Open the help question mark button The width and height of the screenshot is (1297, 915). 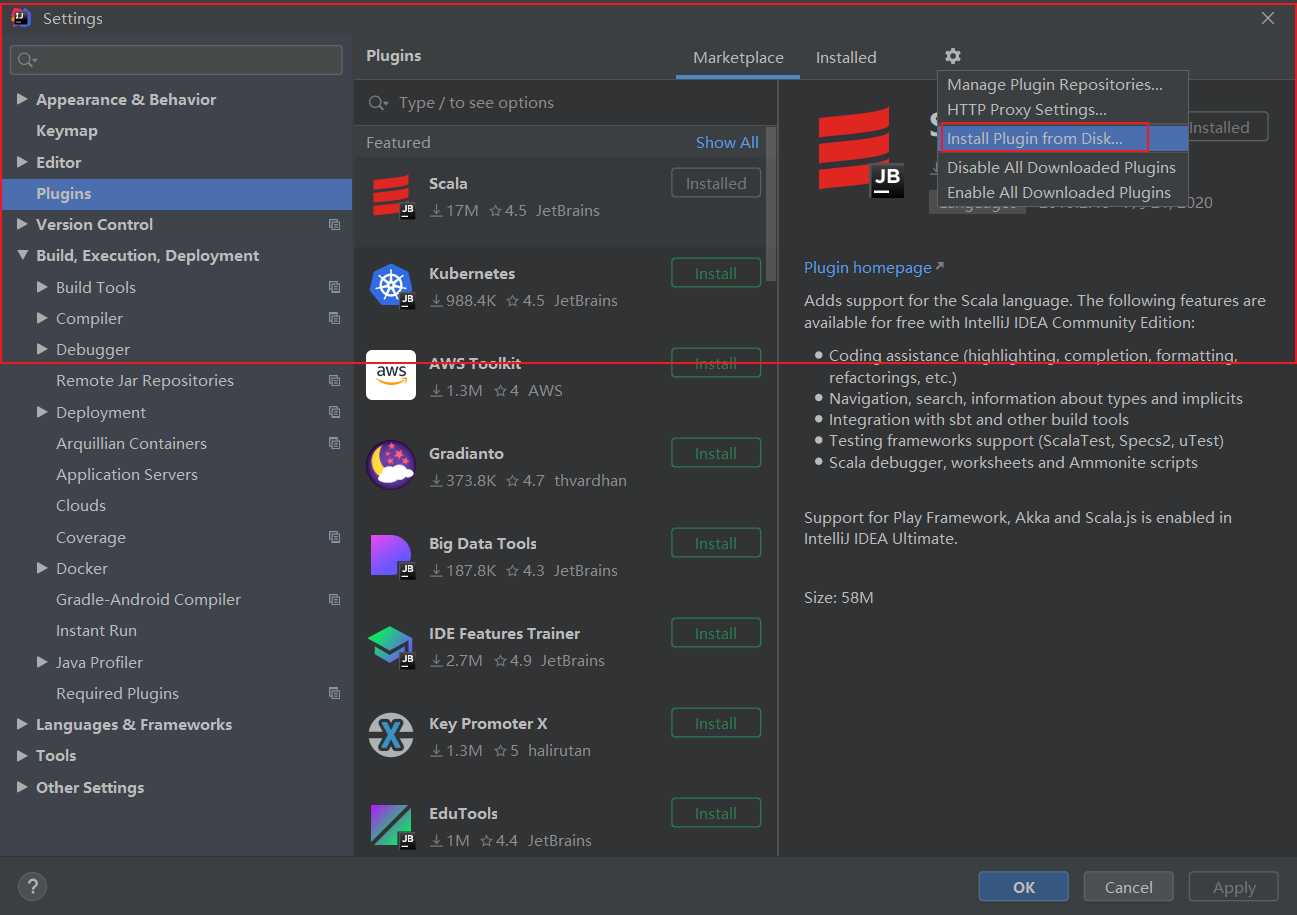click(x=32, y=886)
